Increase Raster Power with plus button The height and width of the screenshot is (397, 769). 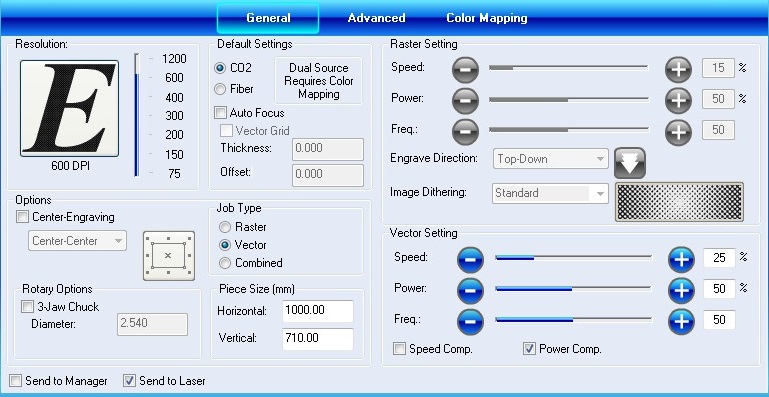678,101
